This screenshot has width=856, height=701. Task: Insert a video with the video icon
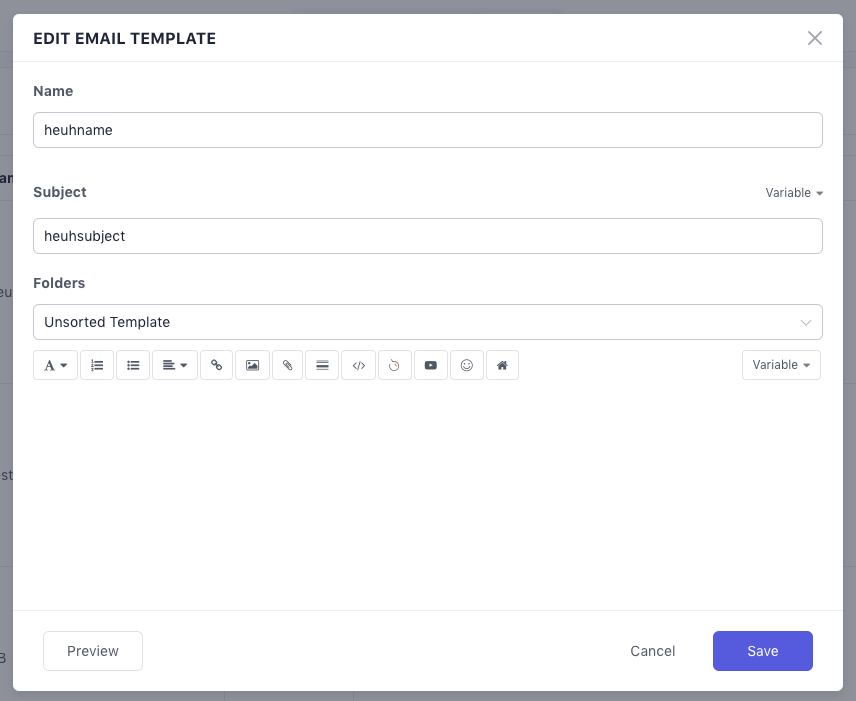coord(430,365)
